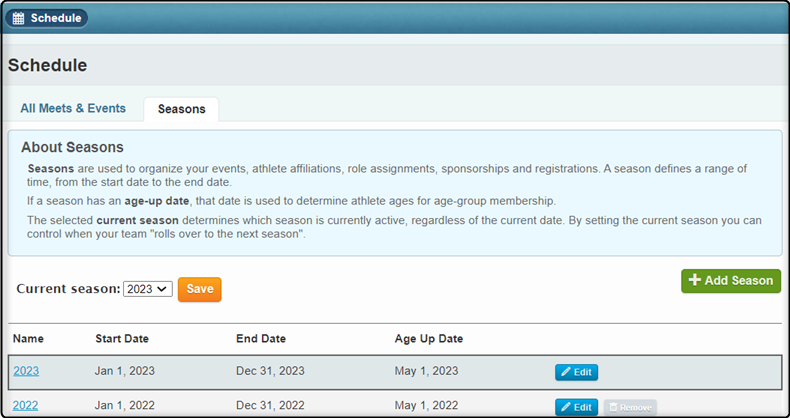Save the current season selection

point(200,289)
